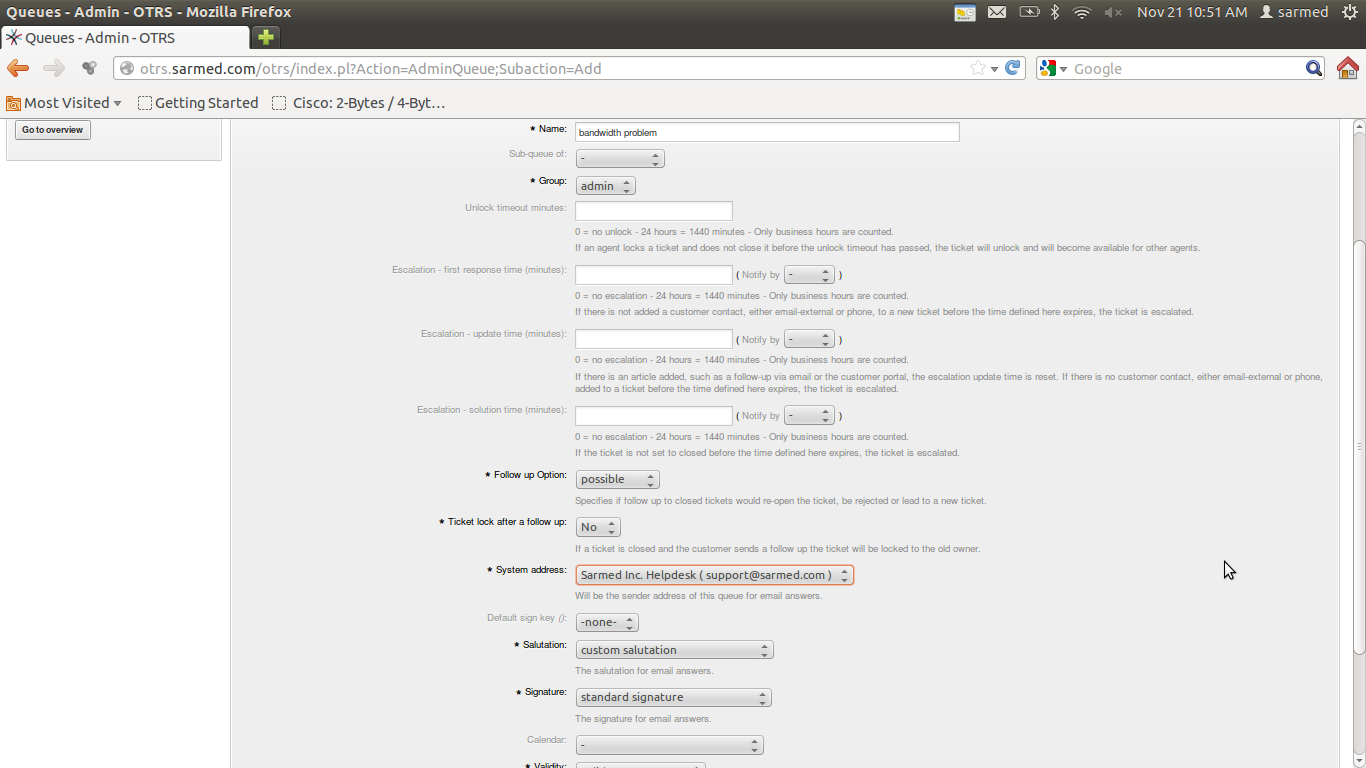The image size is (1366, 768).
Task: Open the bookmarks pin icon
Action: pos(88,68)
